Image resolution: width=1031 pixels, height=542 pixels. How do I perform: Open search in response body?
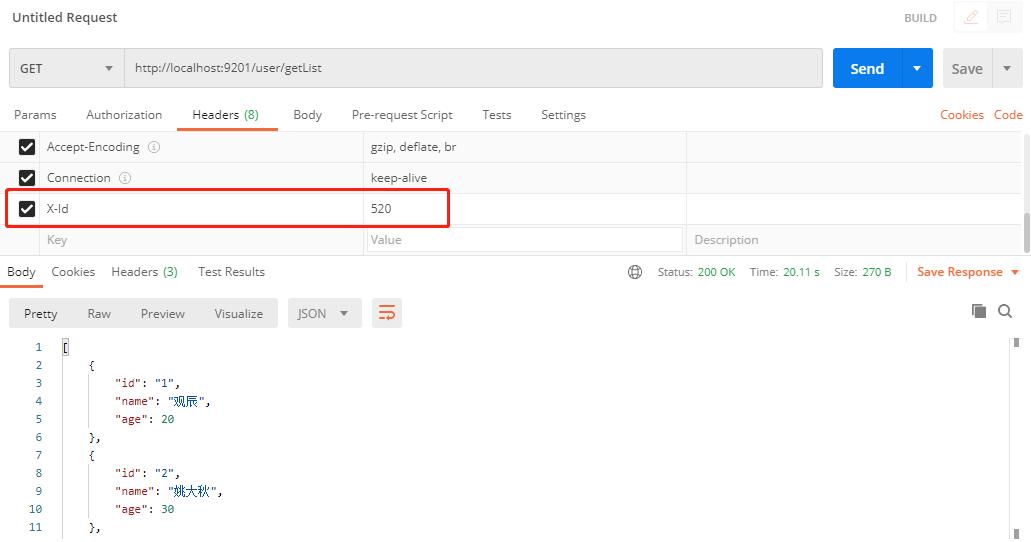pyautogui.click(x=1005, y=311)
